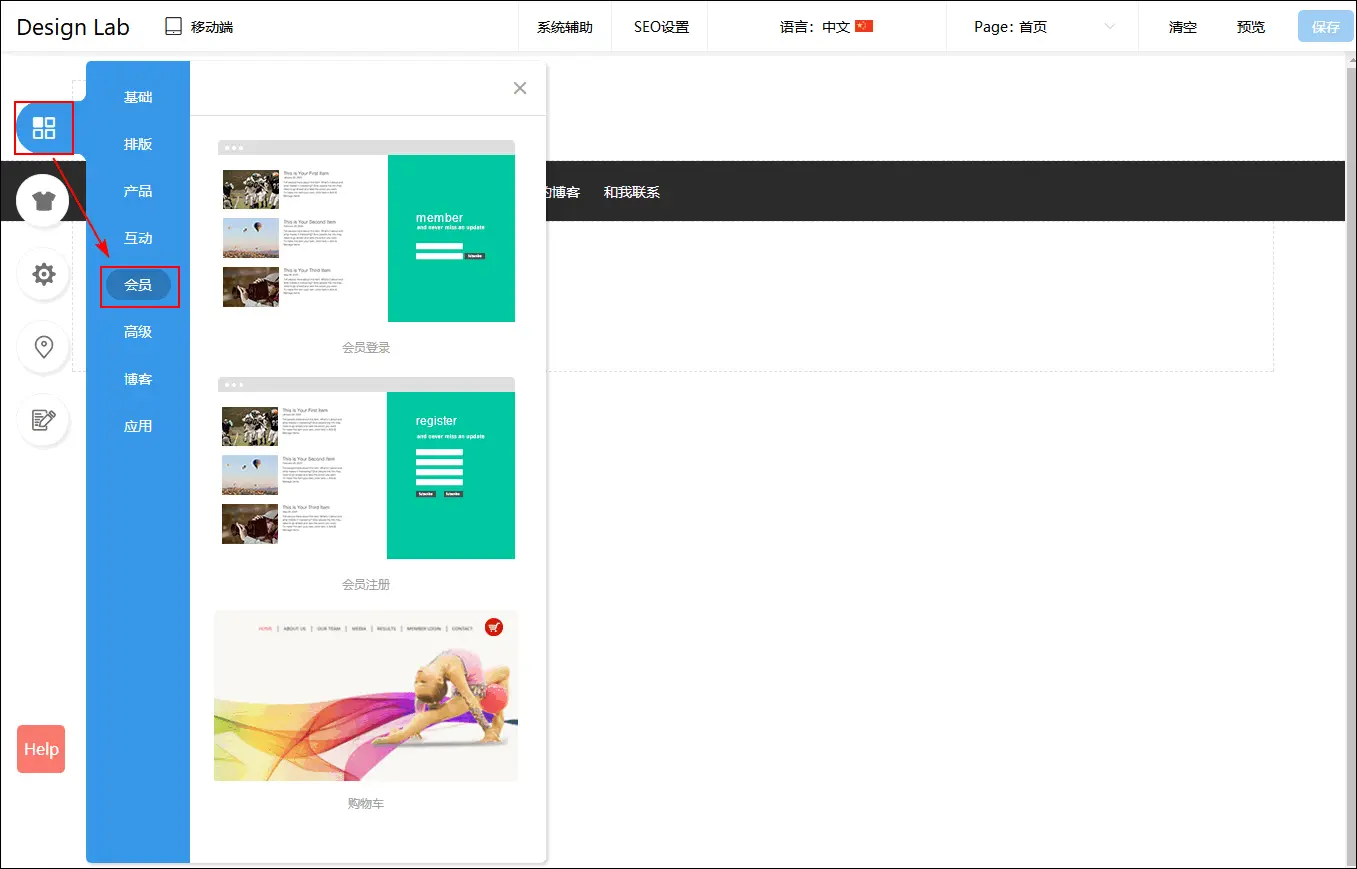The height and width of the screenshot is (869, 1357).
Task: Click the mobile device icon beside 移动端
Action: [x=174, y=27]
